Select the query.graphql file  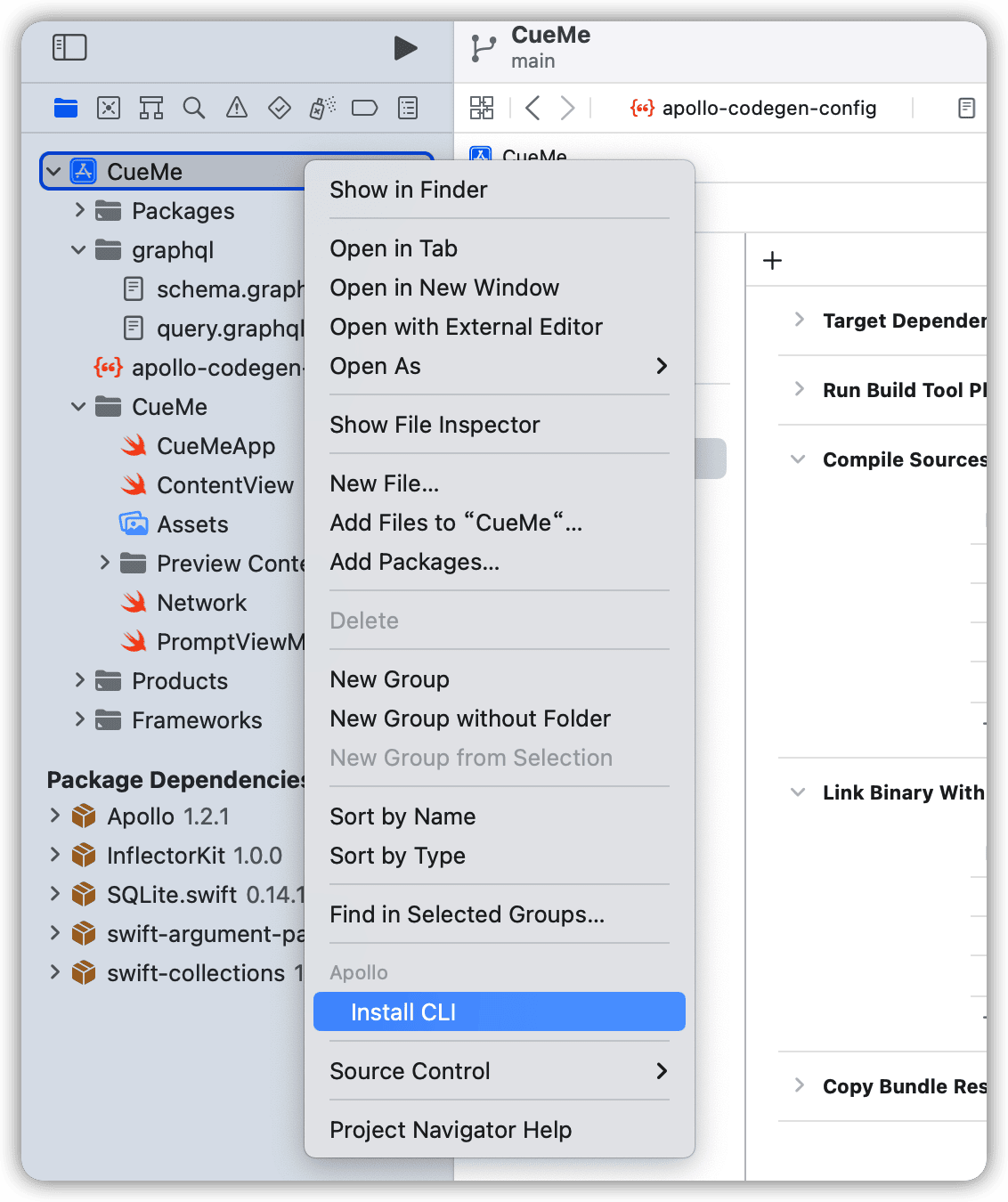212,329
